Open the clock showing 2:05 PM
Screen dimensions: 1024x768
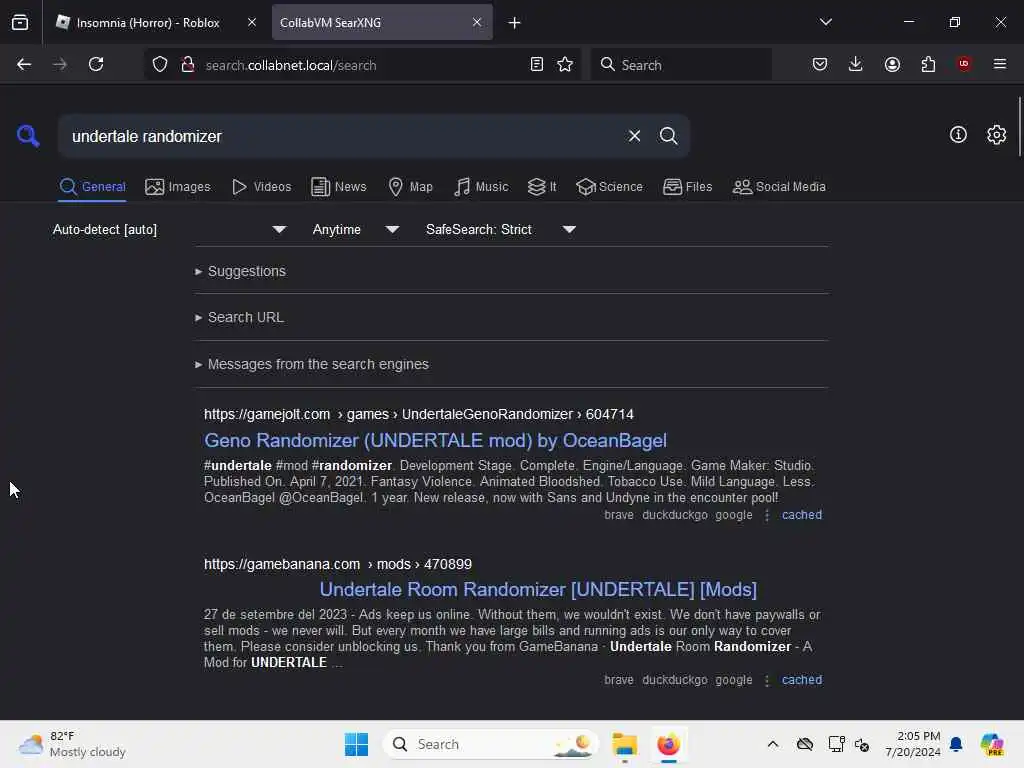(913, 744)
